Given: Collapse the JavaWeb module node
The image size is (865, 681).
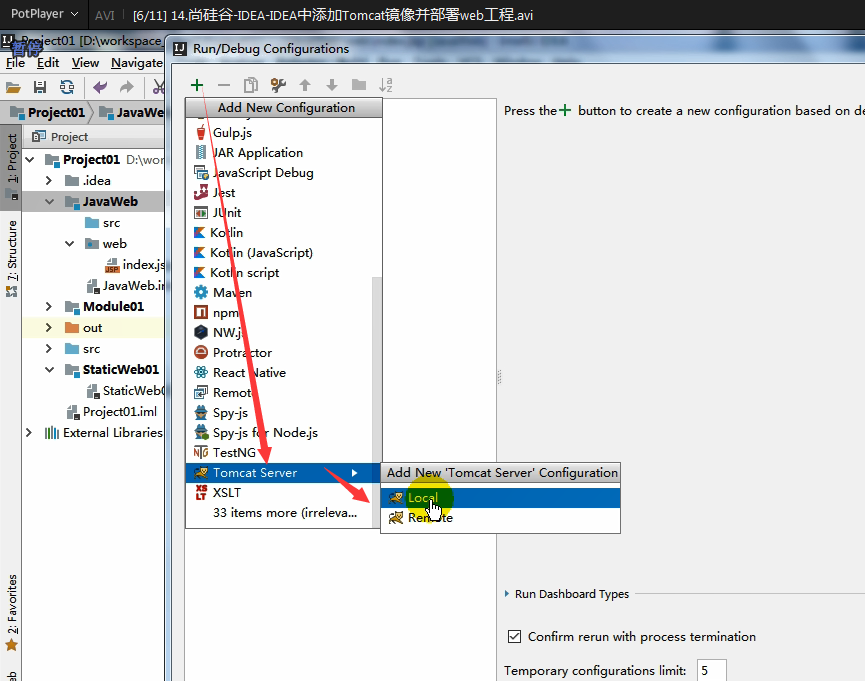Looking at the screenshot, I should pos(50,201).
